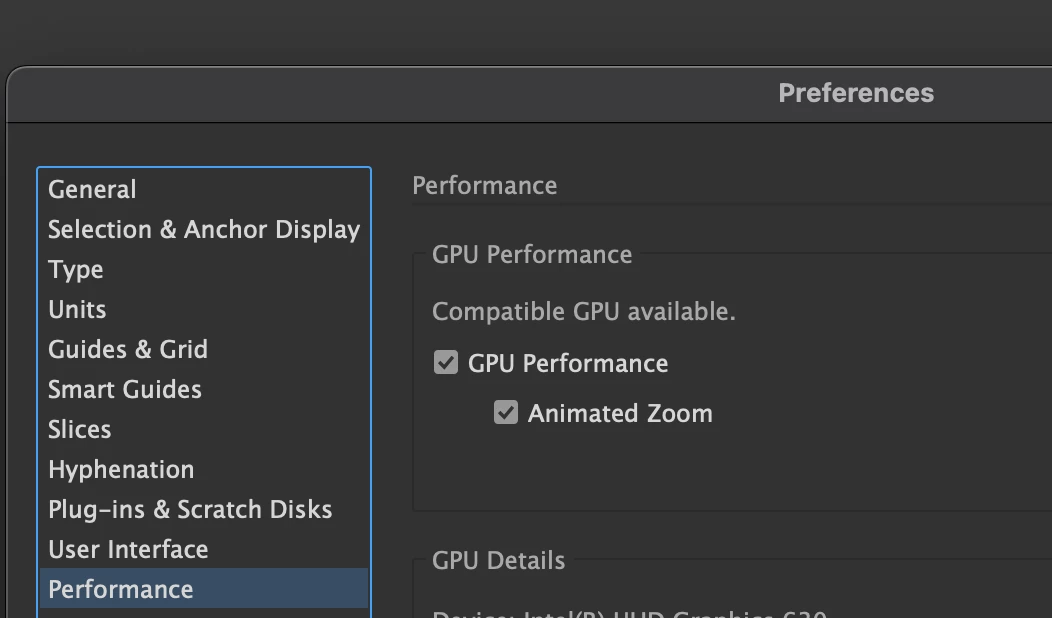Select Guides & Grid in the sidebar
Screen dimensions: 1052x618
coord(128,349)
